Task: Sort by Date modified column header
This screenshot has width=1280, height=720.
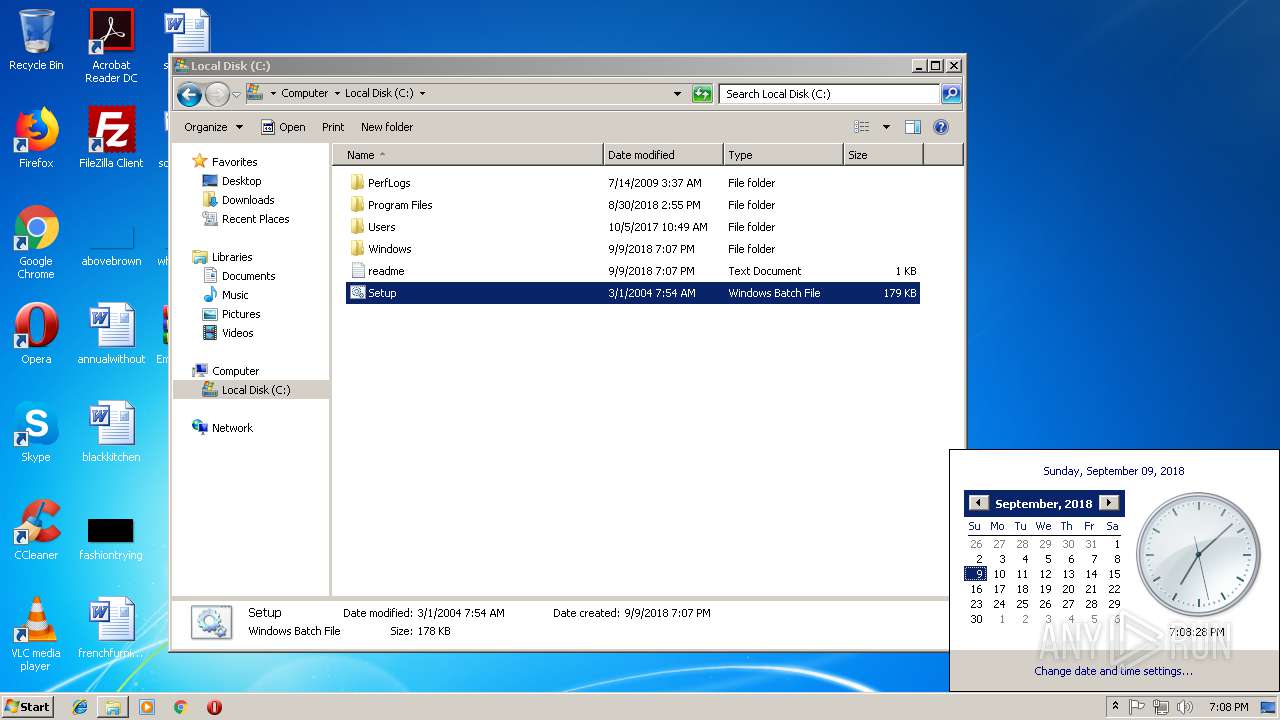Action: (663, 155)
